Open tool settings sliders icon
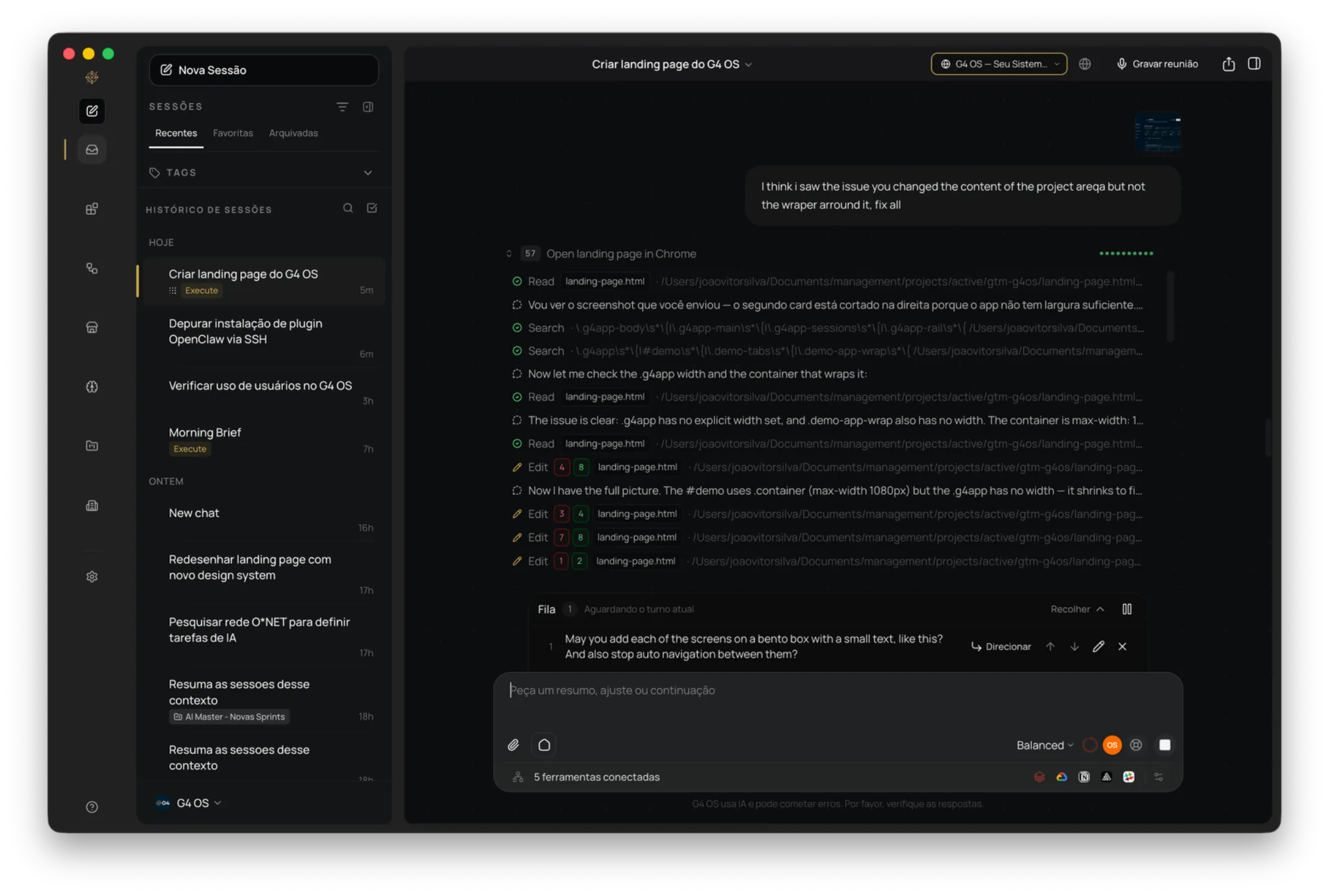1329x896 pixels. pyautogui.click(x=1158, y=777)
